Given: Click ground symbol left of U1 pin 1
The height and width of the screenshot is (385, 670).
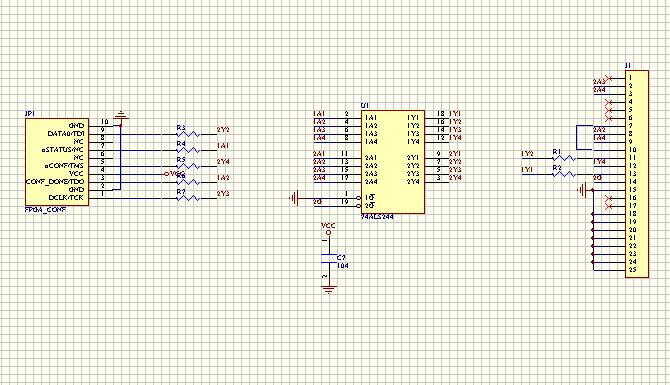Looking at the screenshot, I should tap(294, 198).
